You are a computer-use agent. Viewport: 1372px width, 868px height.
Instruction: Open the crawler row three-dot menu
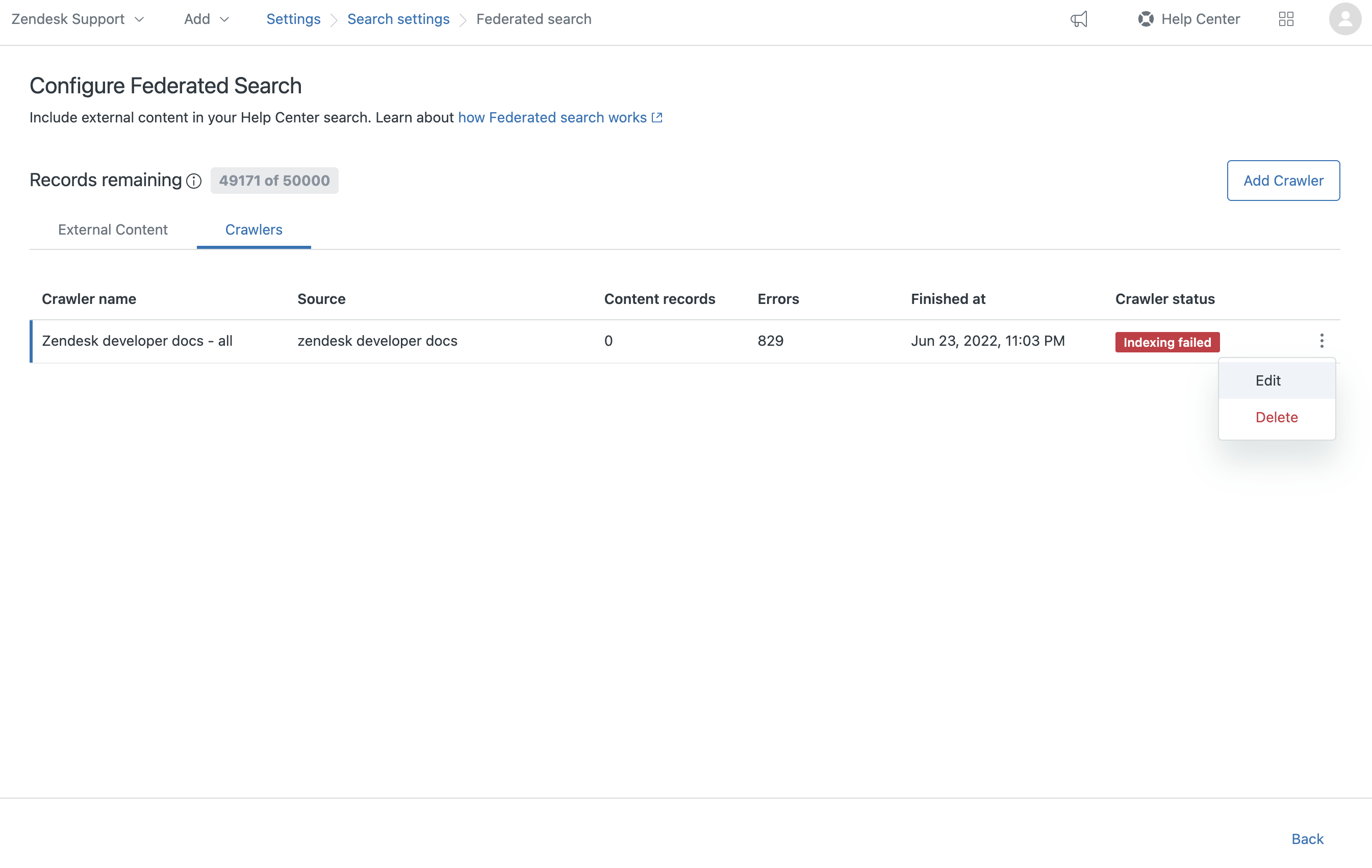[x=1322, y=341]
